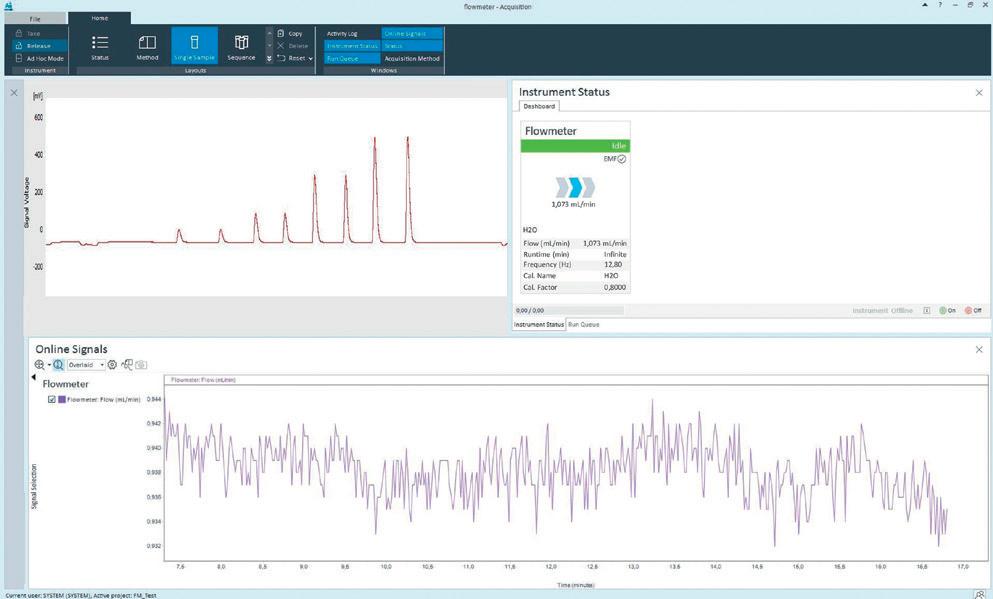Open the Status layout
This screenshot has width=993, height=599.
pos(99,46)
